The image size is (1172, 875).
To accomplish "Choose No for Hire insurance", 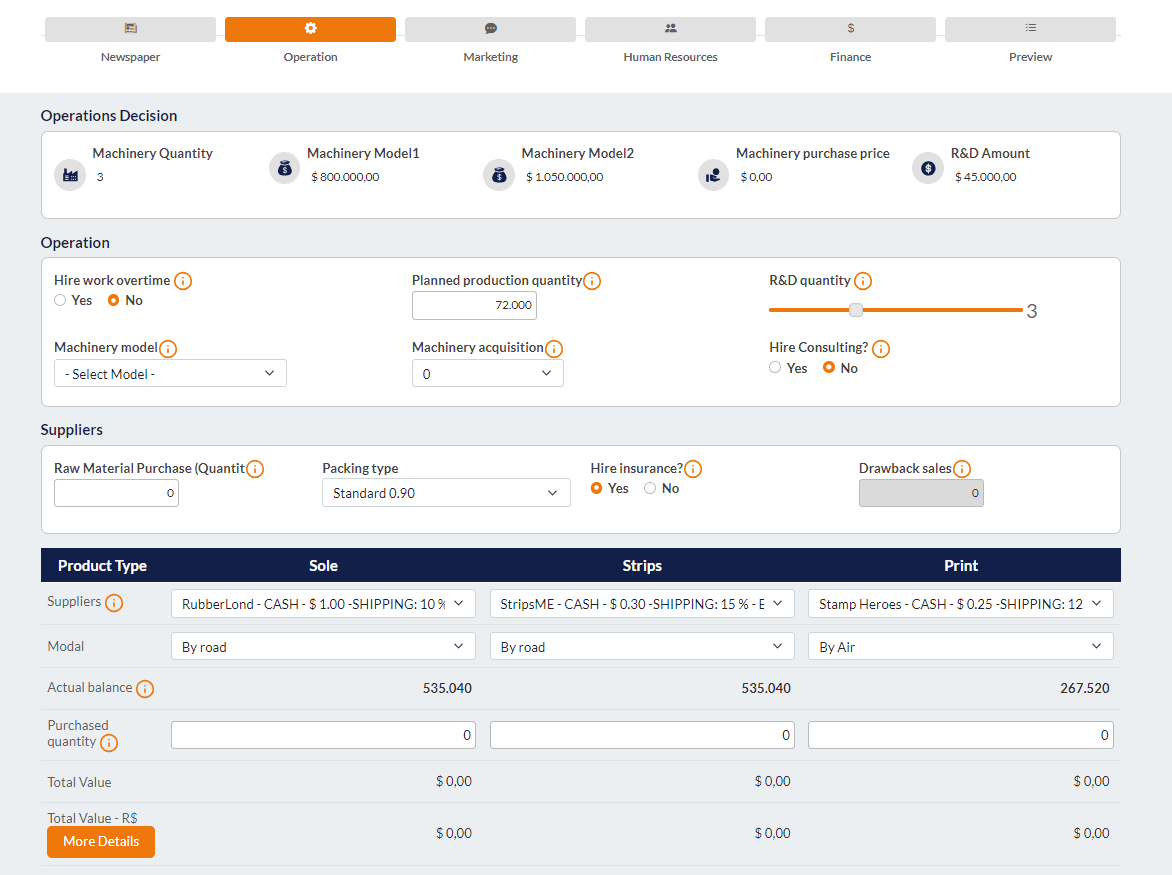I will (x=650, y=488).
